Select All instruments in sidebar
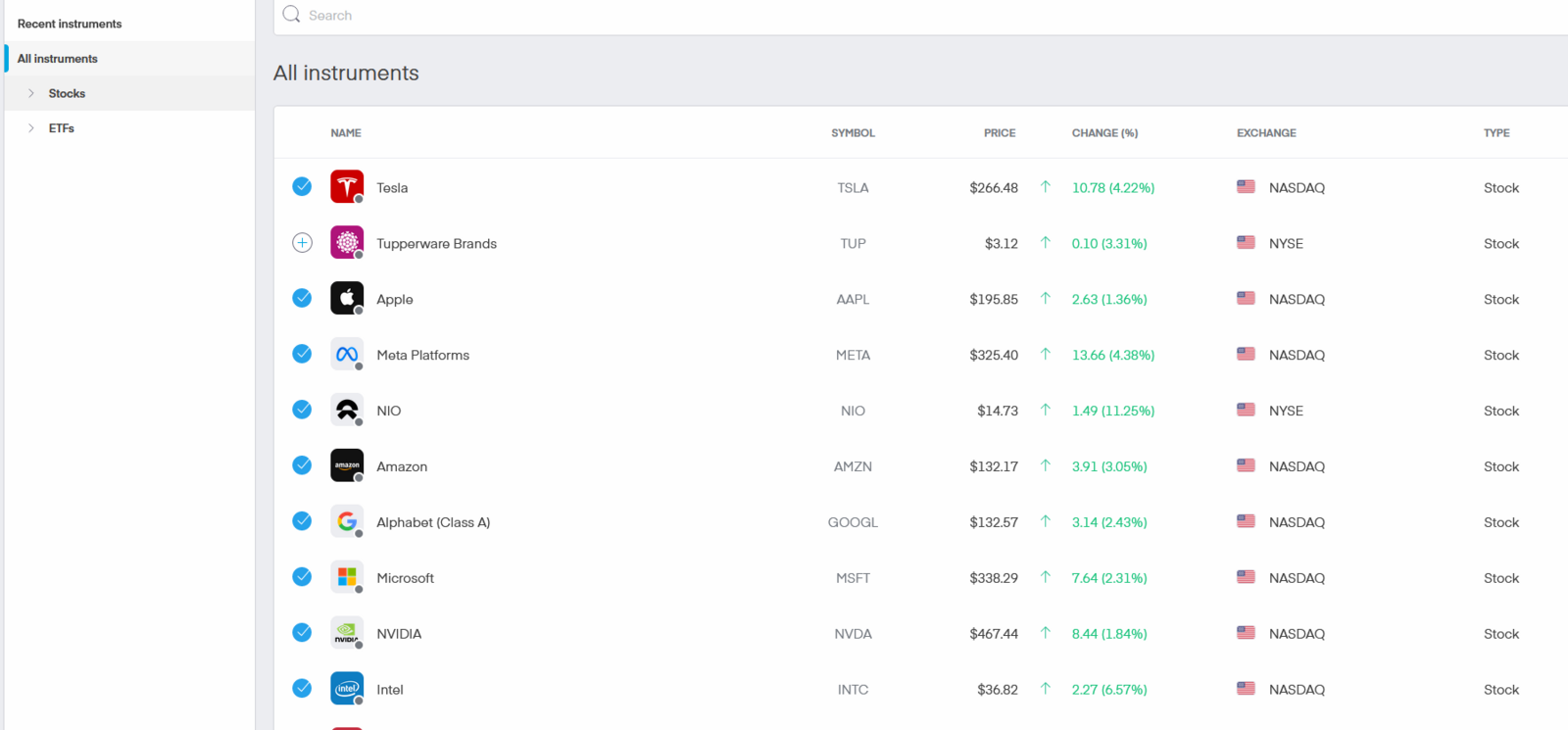The image size is (1568, 730). 58,59
